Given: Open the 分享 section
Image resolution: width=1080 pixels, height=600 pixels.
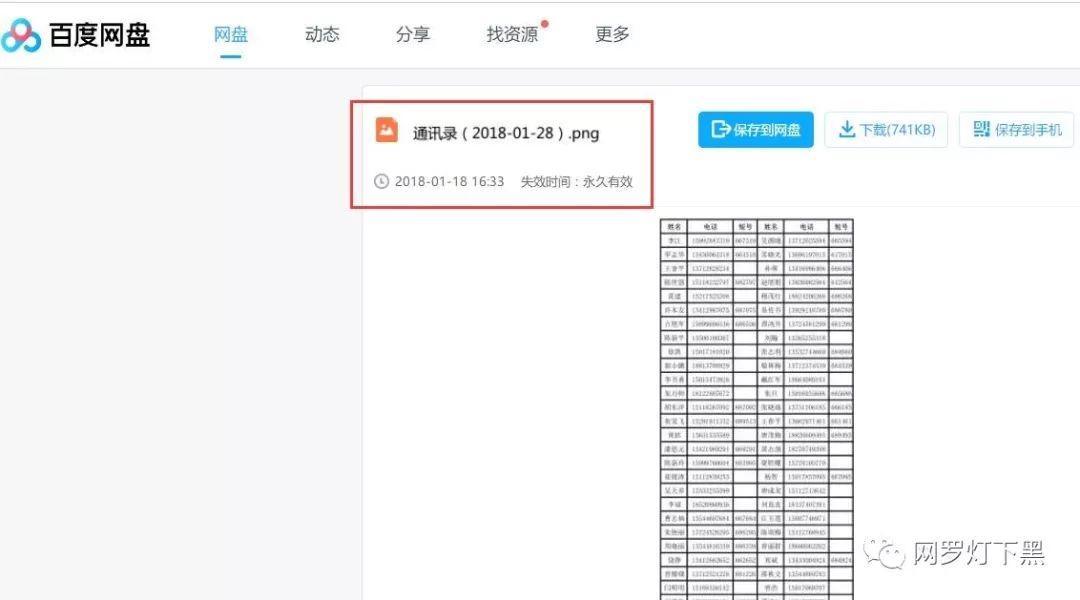Looking at the screenshot, I should click(x=412, y=33).
